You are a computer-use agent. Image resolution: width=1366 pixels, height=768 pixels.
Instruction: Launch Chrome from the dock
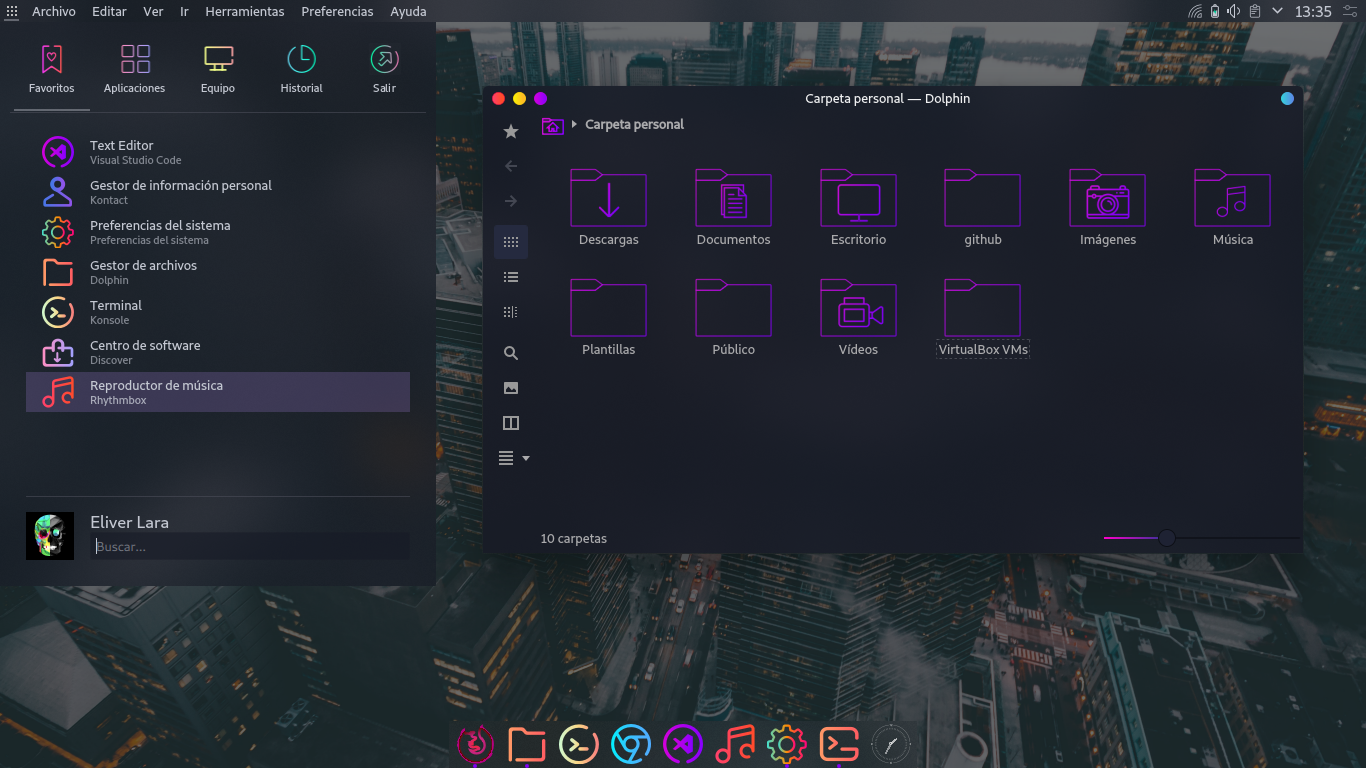631,744
